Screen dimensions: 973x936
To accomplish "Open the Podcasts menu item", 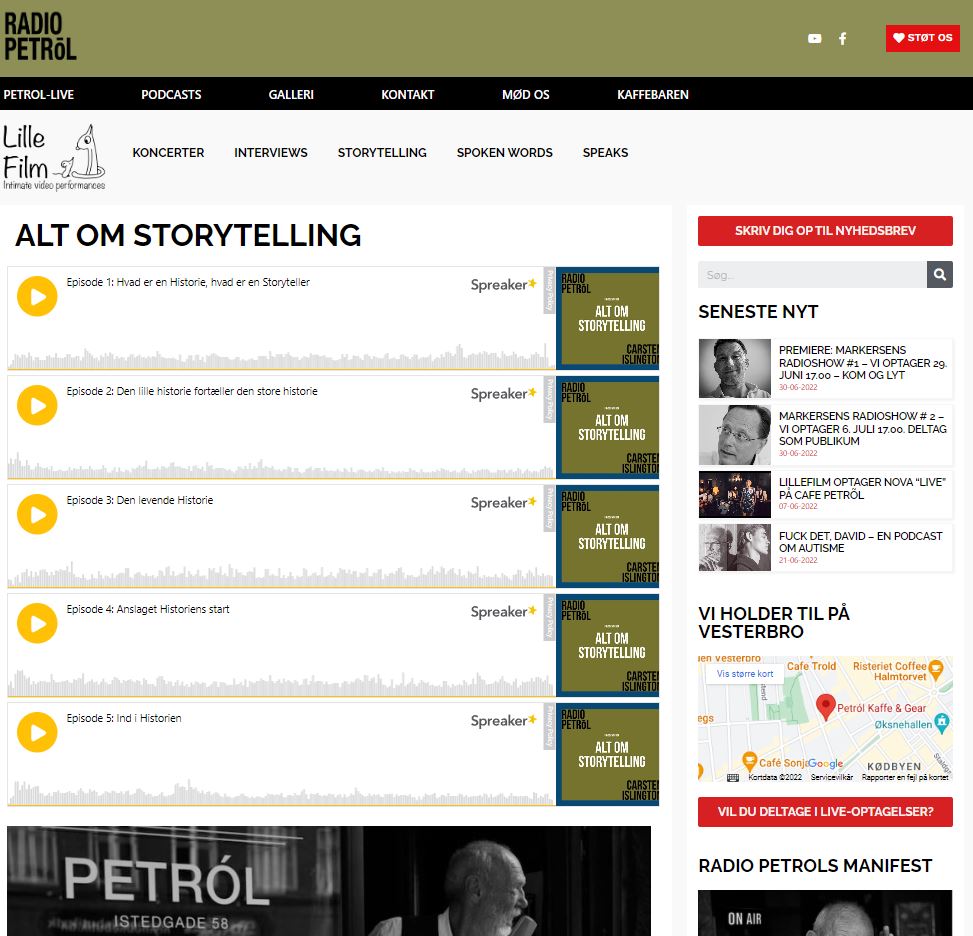I will (171, 94).
